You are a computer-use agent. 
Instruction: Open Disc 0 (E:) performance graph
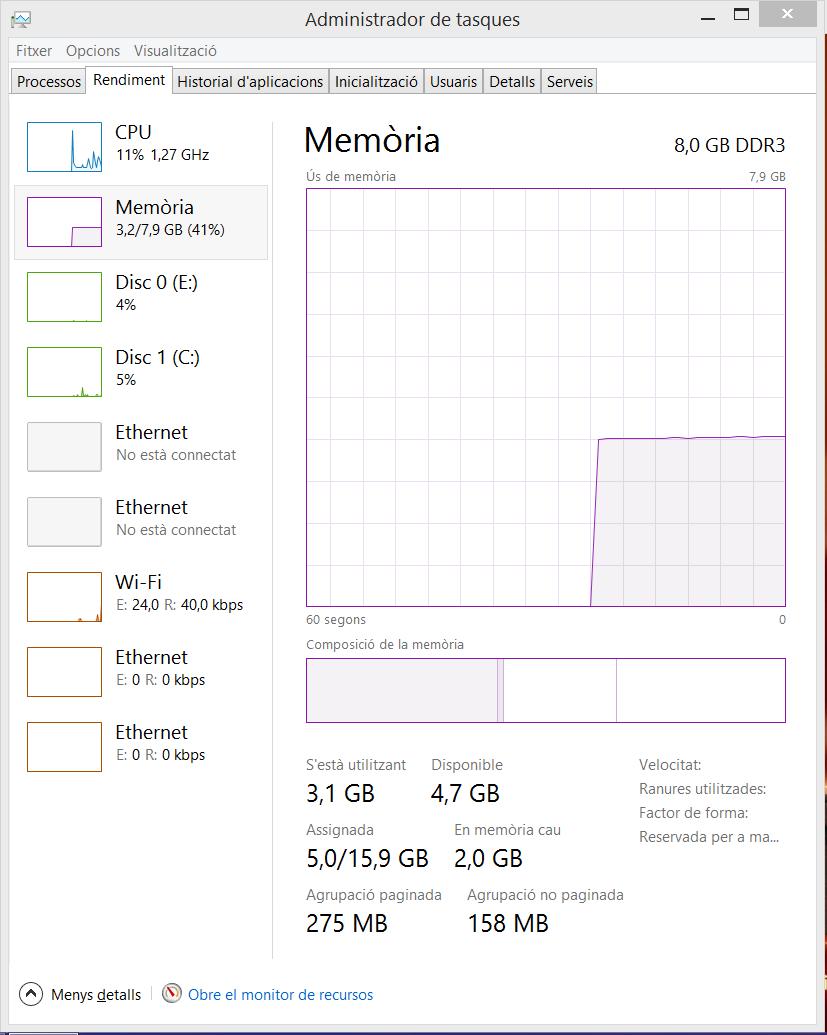[x=64, y=297]
